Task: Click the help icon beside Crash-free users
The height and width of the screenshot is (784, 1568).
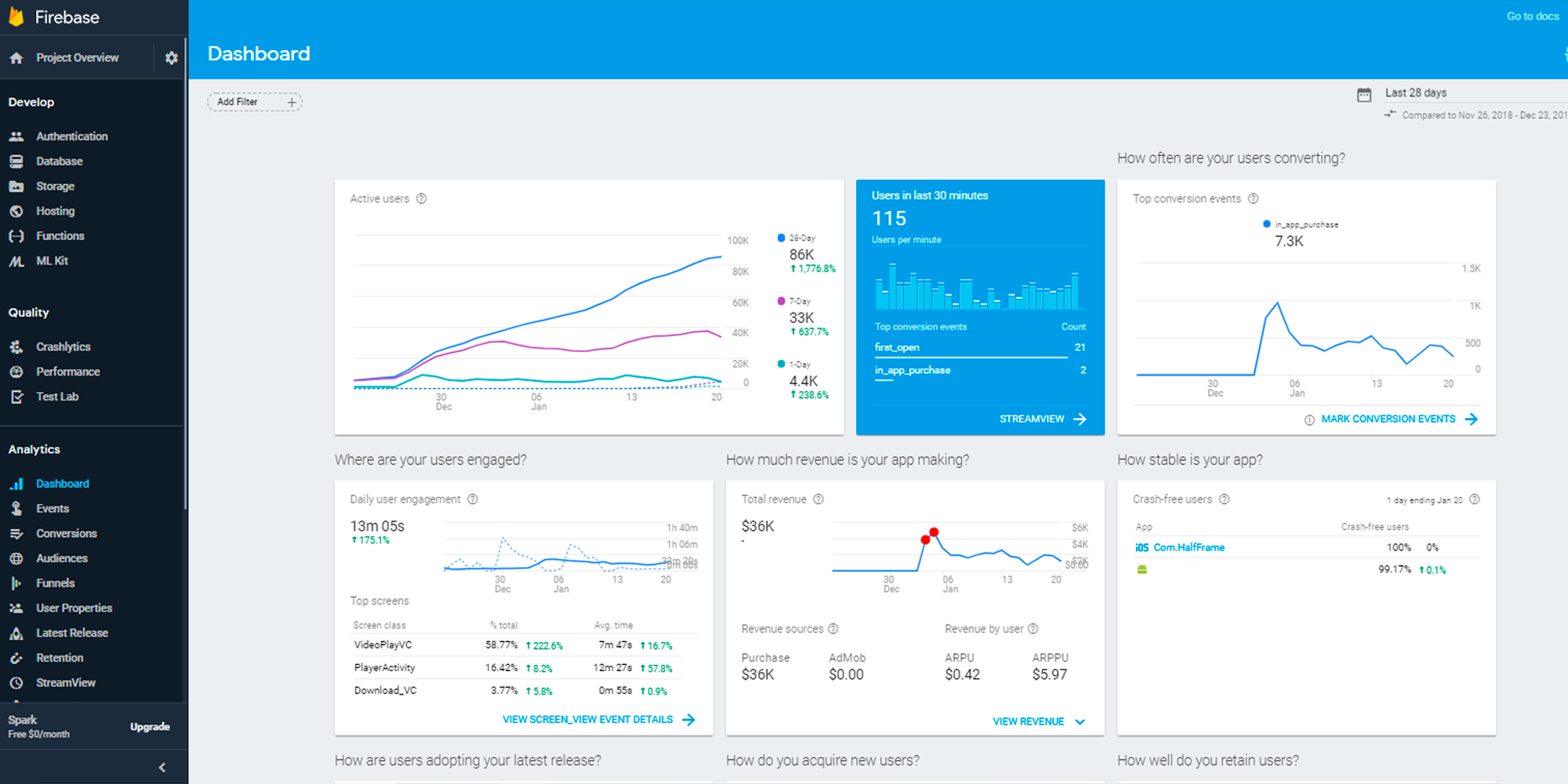Action: pyautogui.click(x=1225, y=499)
